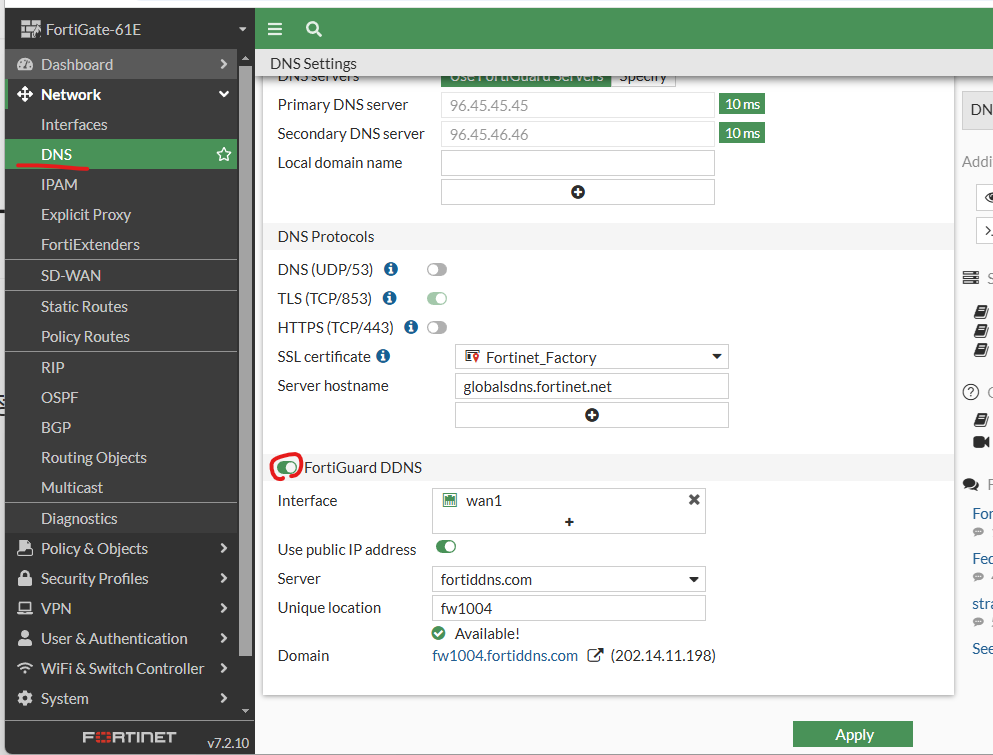Expand Security Profiles chevron

pyautogui.click(x=223, y=578)
